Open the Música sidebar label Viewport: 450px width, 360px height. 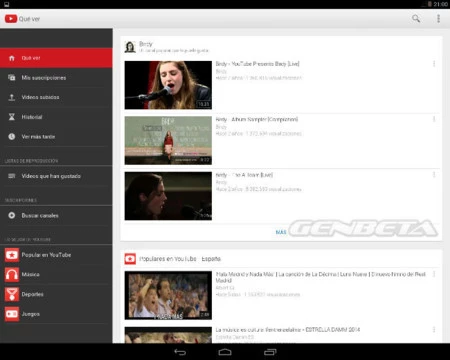click(x=31, y=274)
